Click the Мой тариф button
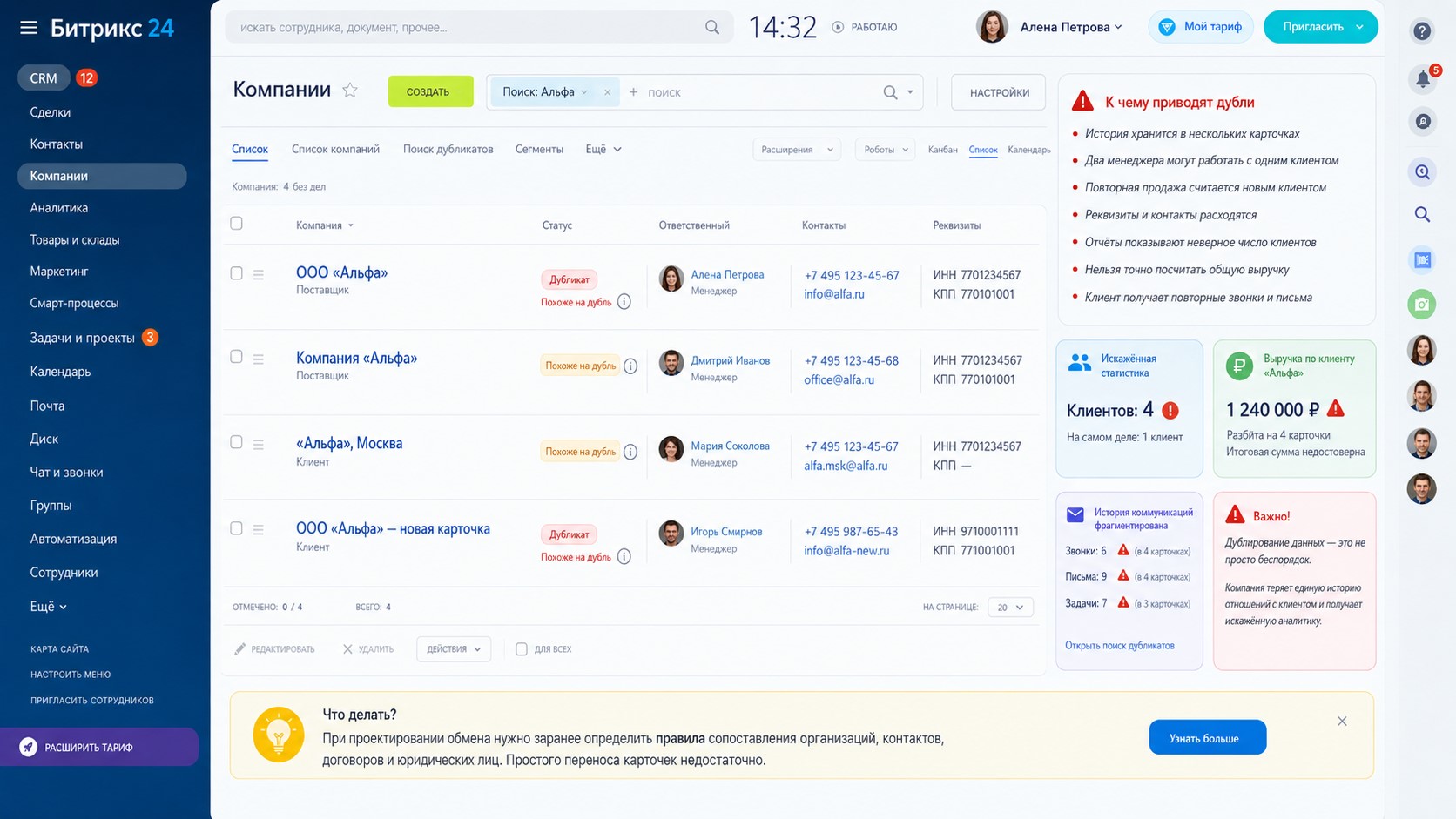Screen dimensions: 1456x819 pos(1200,27)
